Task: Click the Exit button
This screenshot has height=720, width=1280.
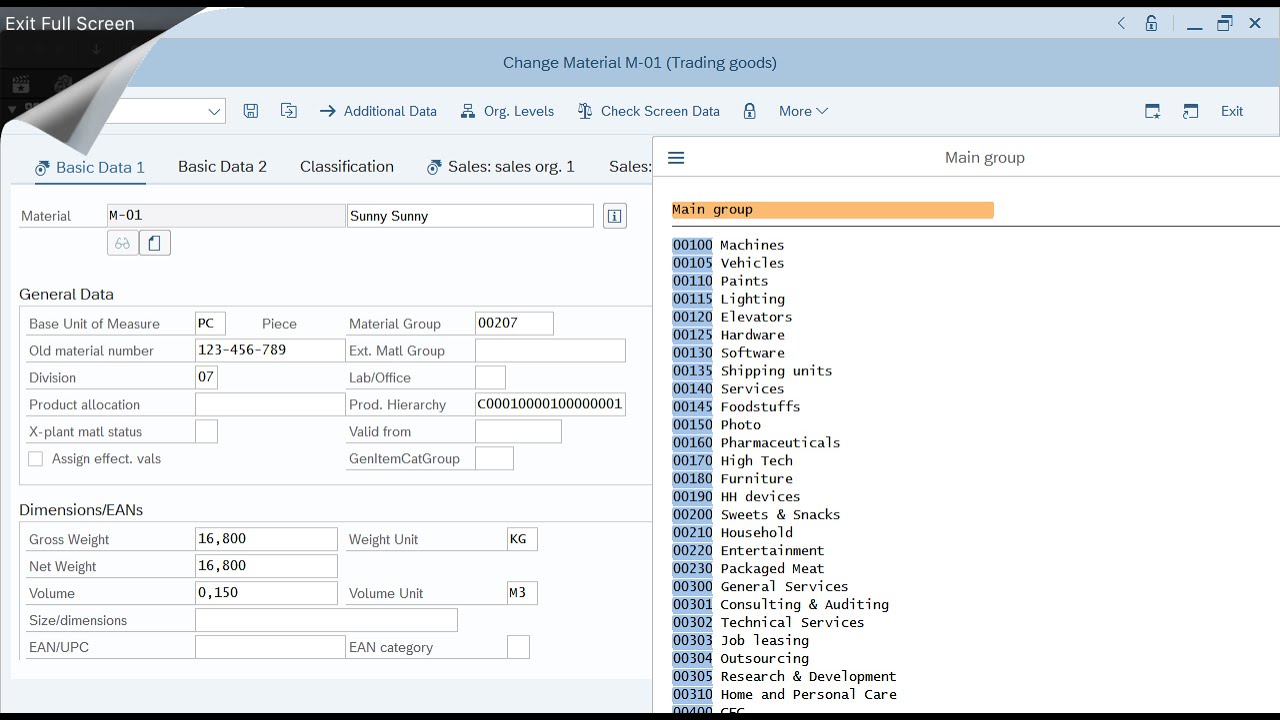Action: pos(1232,111)
